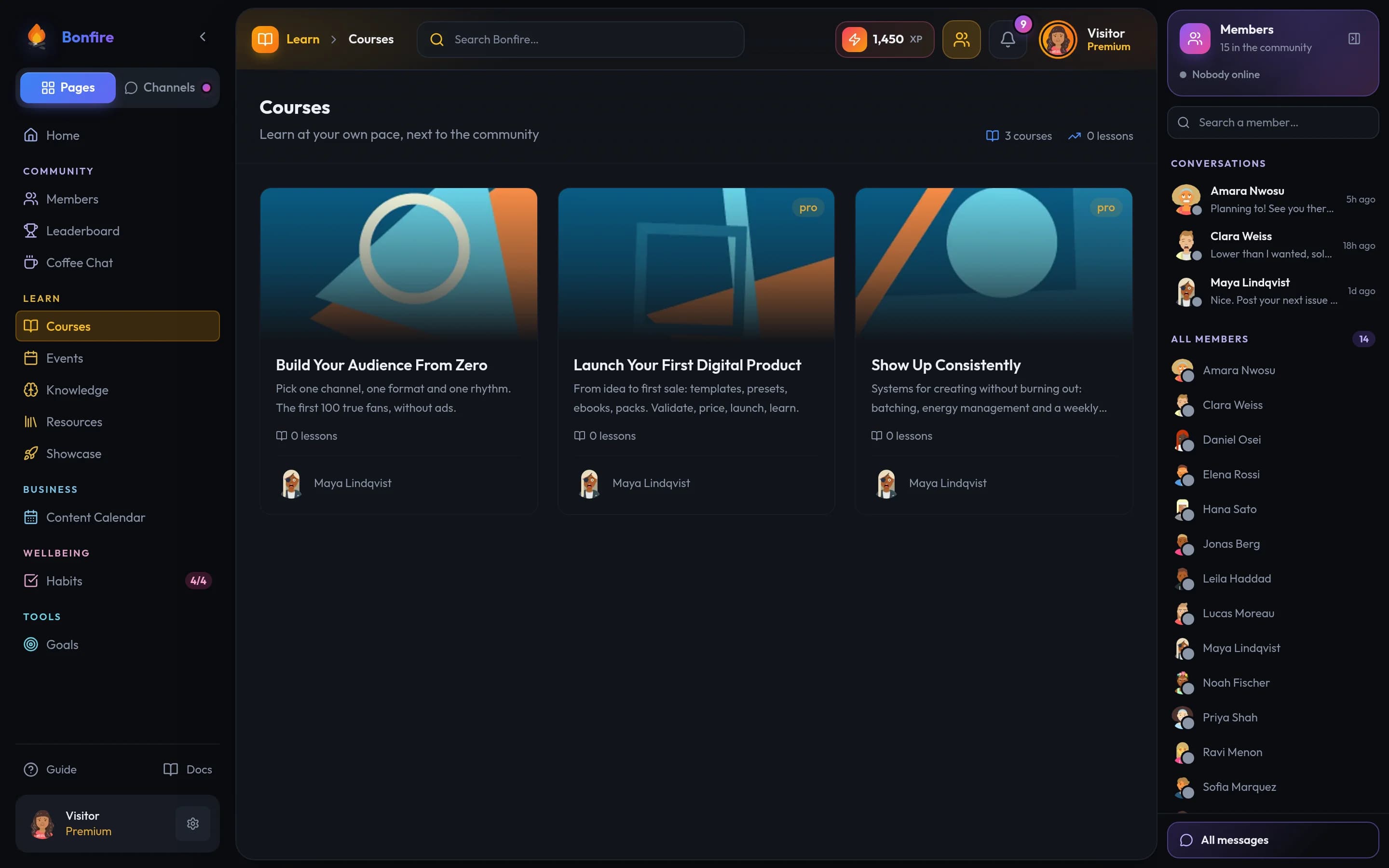The image size is (1389, 868).
Task: Toggle the members panel with the people icon
Action: [961, 39]
